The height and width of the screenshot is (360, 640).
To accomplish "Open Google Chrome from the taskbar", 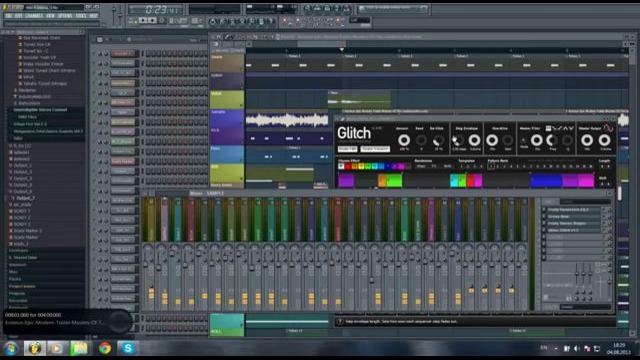I will coord(104,348).
